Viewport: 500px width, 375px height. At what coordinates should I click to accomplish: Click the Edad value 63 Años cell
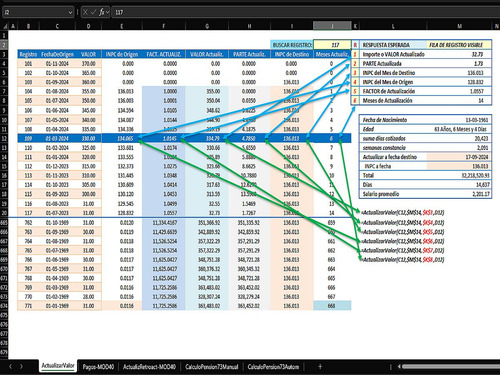click(x=460, y=129)
